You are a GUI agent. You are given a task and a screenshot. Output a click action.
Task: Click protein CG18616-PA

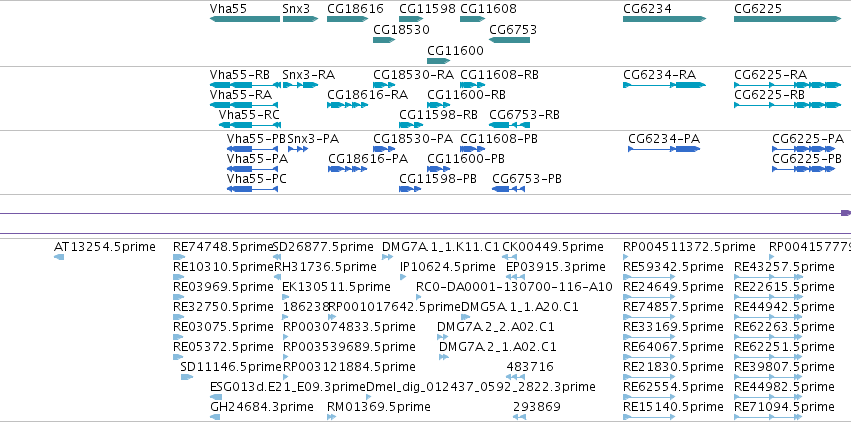pyautogui.click(x=348, y=169)
